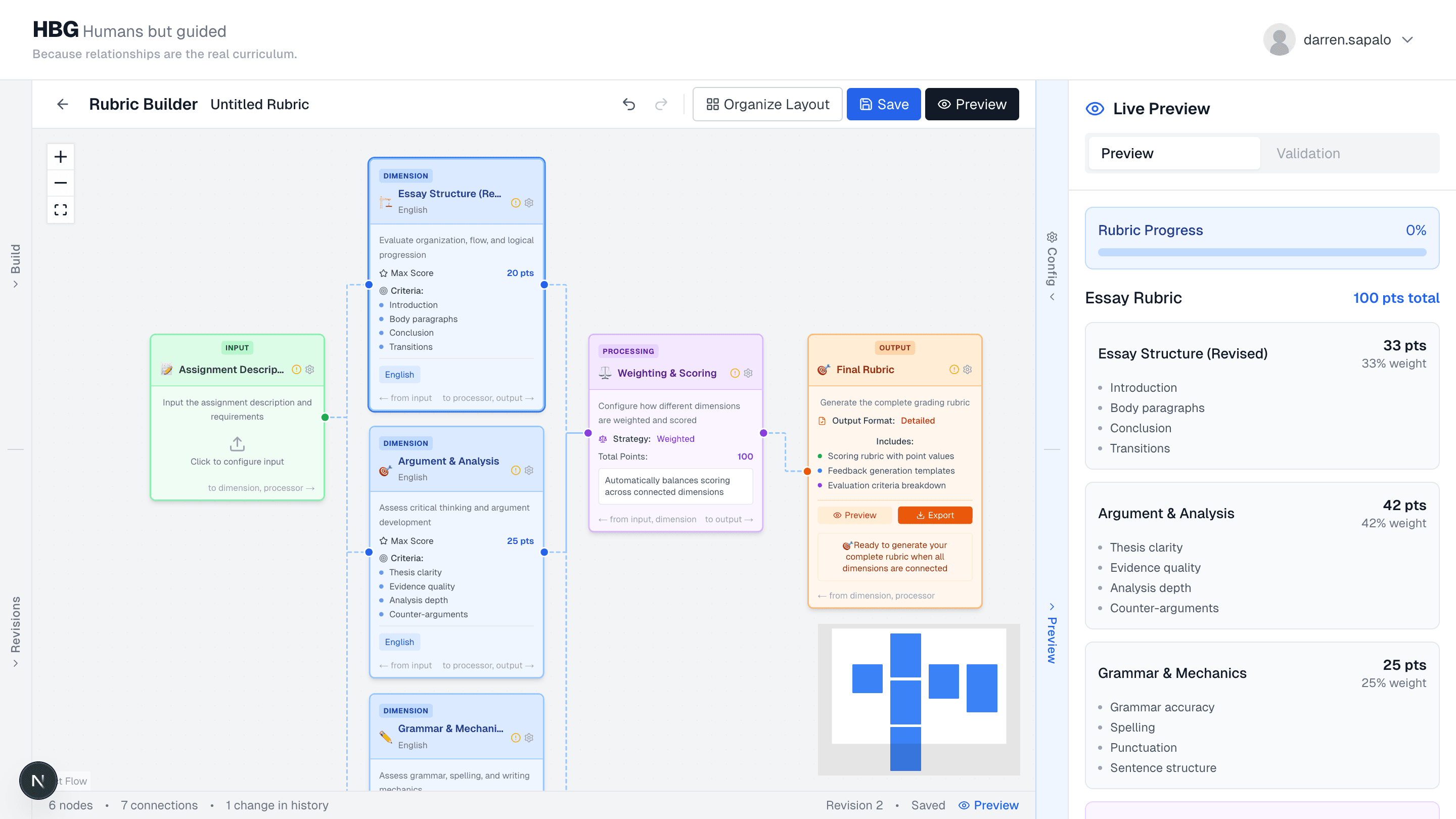Image resolution: width=1456 pixels, height=819 pixels.
Task: Expand the Preview panel on the right edge
Action: (1052, 607)
